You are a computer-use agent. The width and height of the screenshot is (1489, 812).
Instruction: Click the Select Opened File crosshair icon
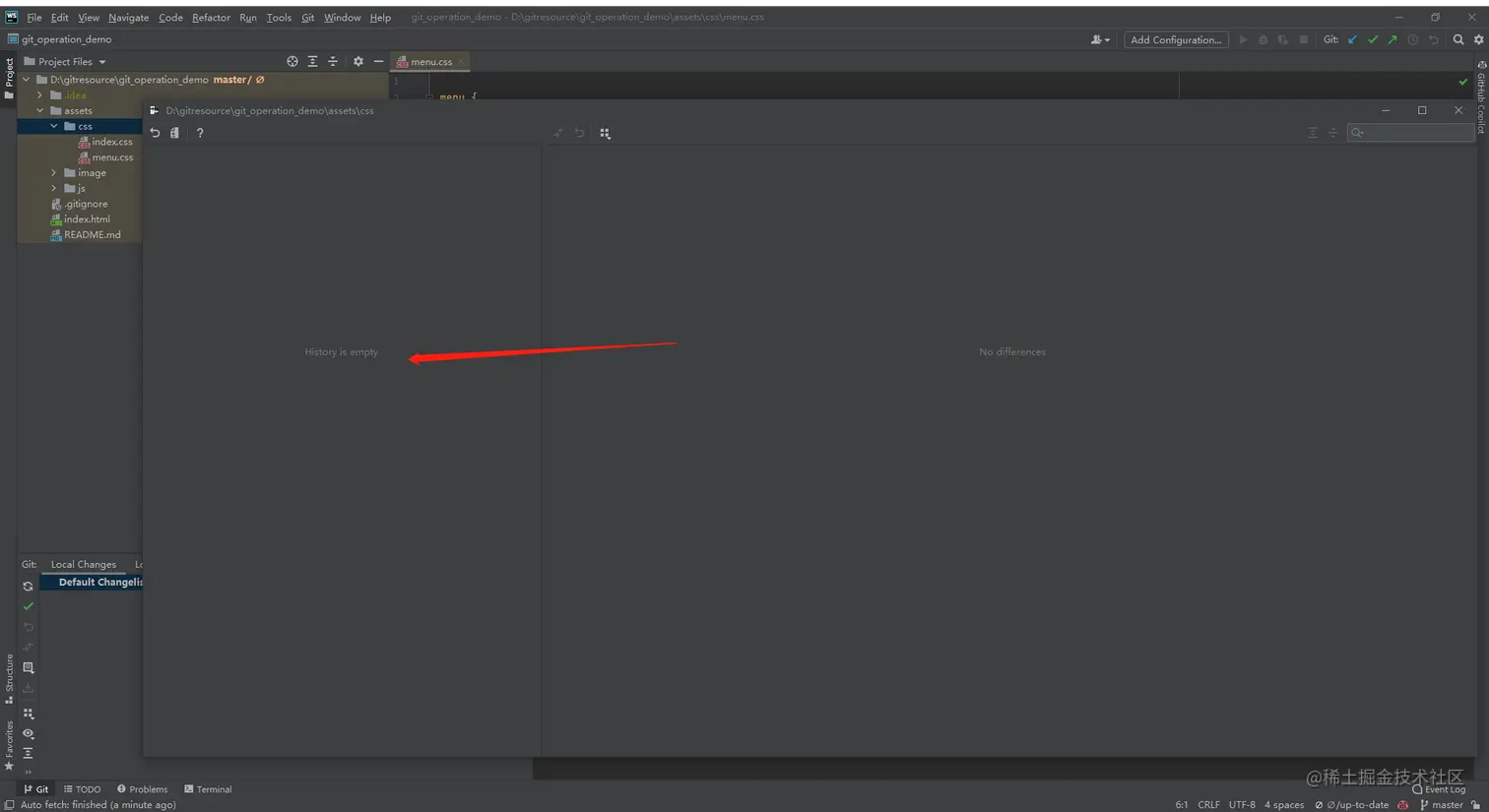click(x=292, y=61)
